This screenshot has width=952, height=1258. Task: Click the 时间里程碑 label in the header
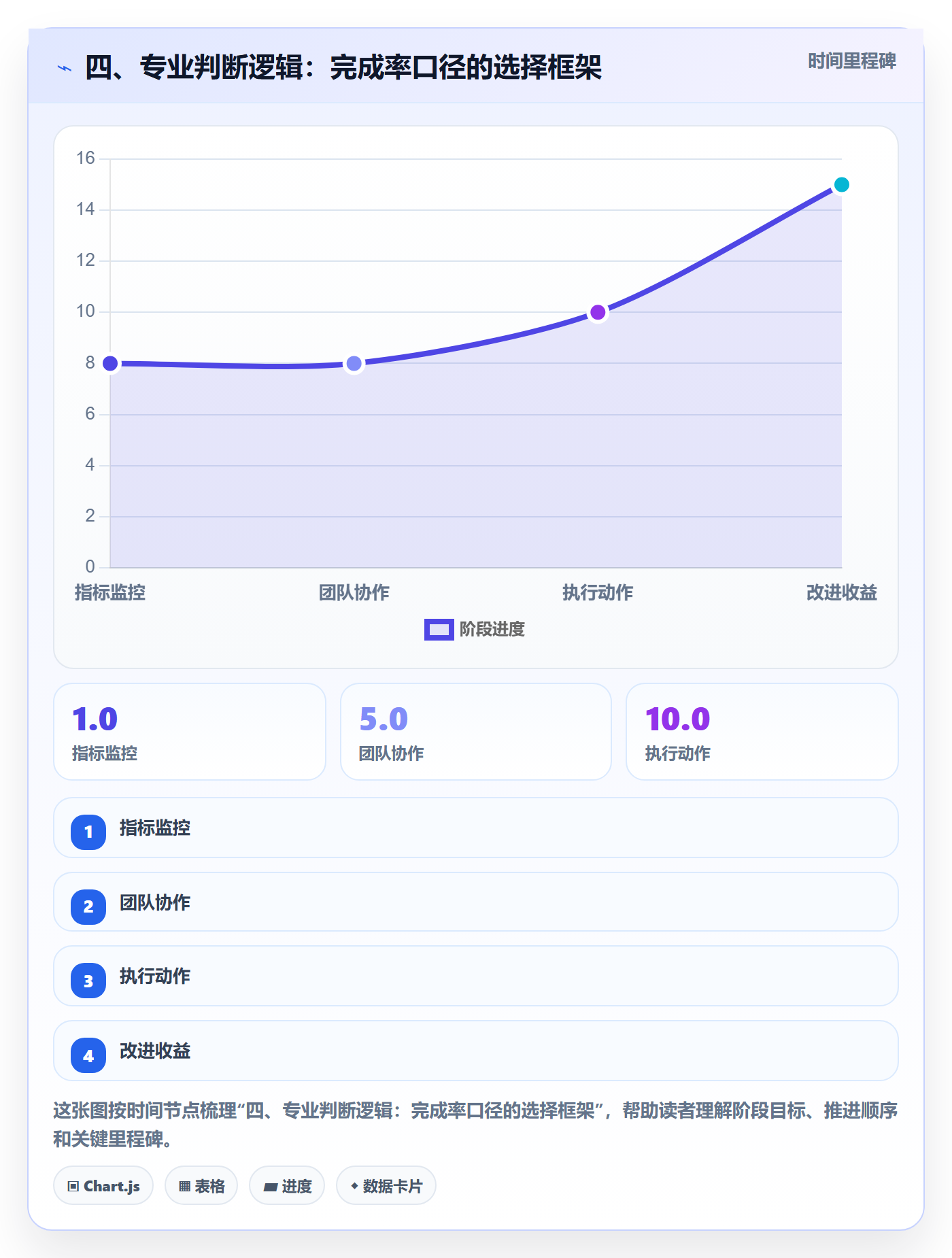852,61
